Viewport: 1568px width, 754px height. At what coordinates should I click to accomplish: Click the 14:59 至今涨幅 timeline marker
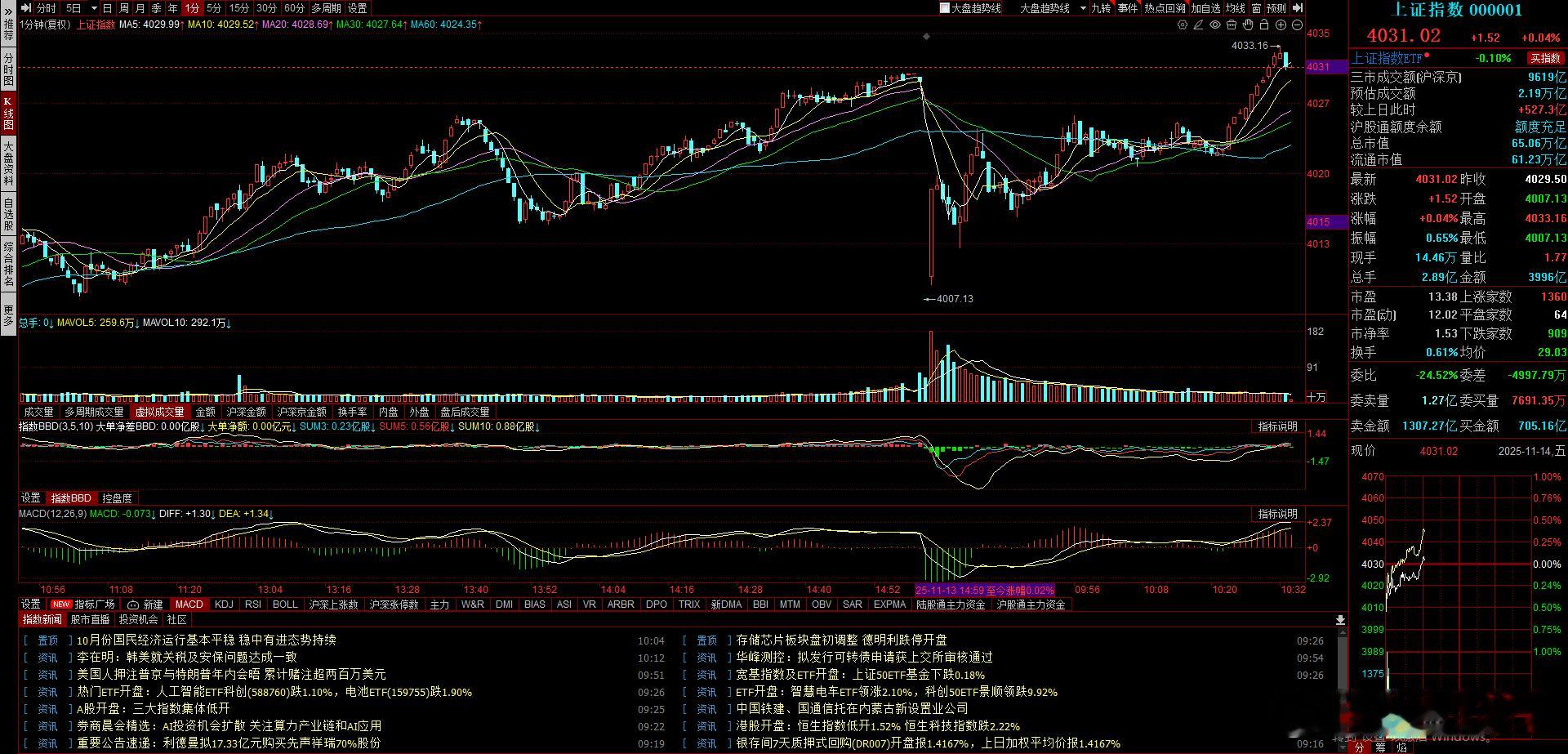tap(985, 590)
